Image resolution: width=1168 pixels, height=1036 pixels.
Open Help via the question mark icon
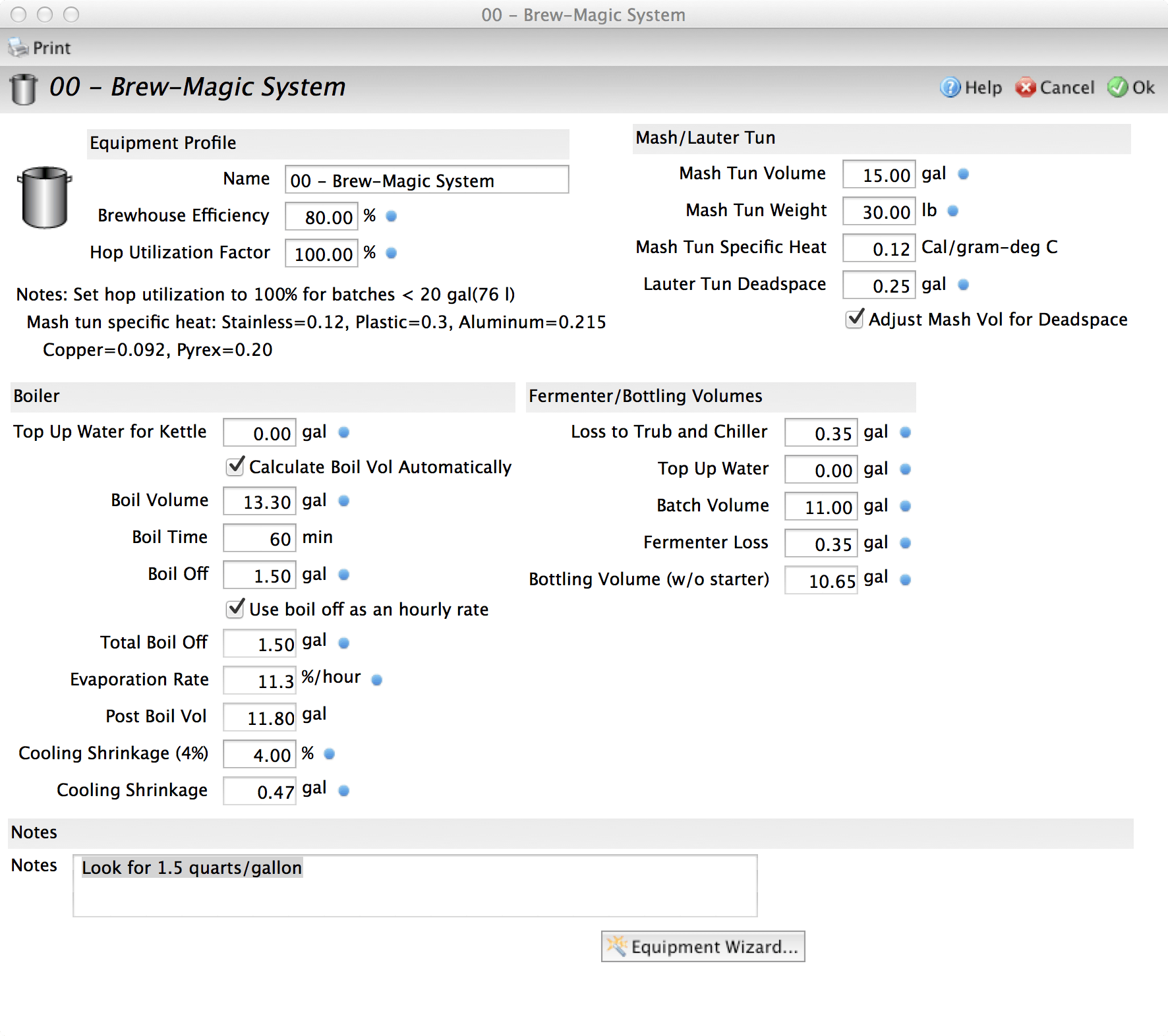(949, 88)
